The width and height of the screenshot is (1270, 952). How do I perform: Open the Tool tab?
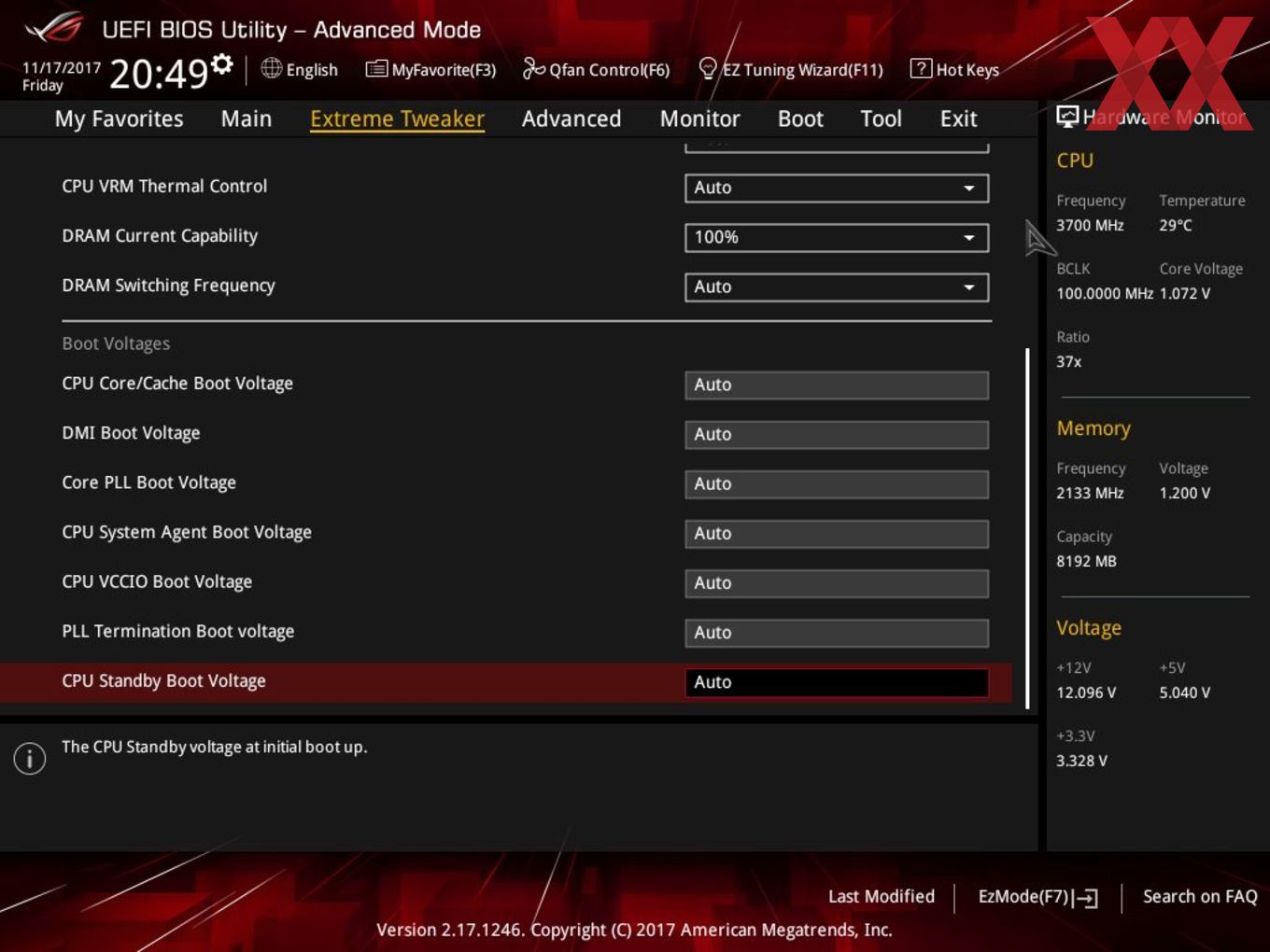(x=881, y=119)
